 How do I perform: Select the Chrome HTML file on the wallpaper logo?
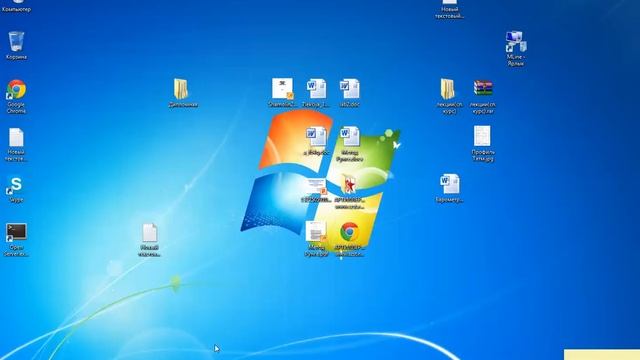pyautogui.click(x=349, y=232)
